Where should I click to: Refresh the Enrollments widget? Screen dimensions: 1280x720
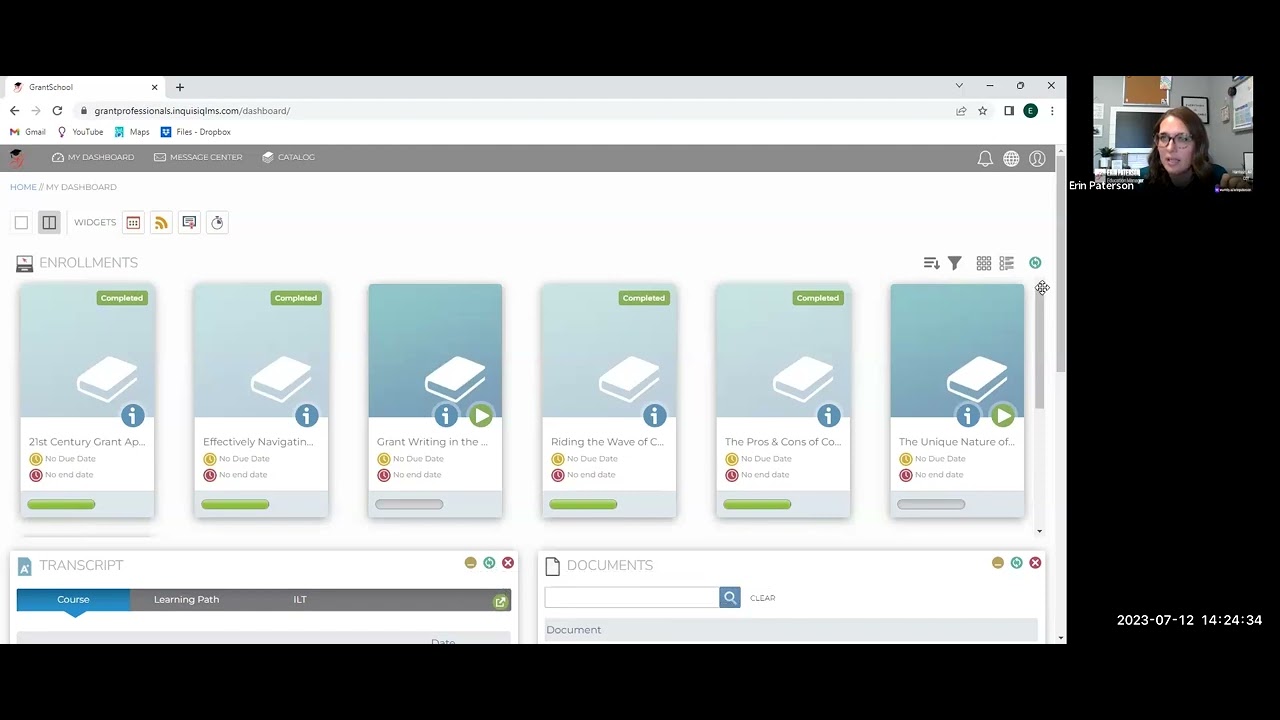click(x=1035, y=263)
